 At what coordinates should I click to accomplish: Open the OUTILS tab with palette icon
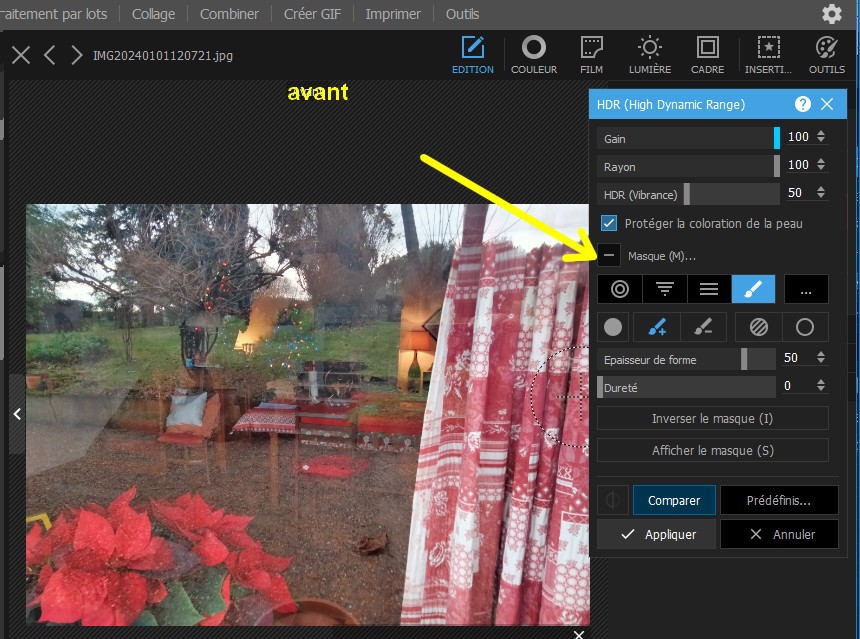point(827,55)
